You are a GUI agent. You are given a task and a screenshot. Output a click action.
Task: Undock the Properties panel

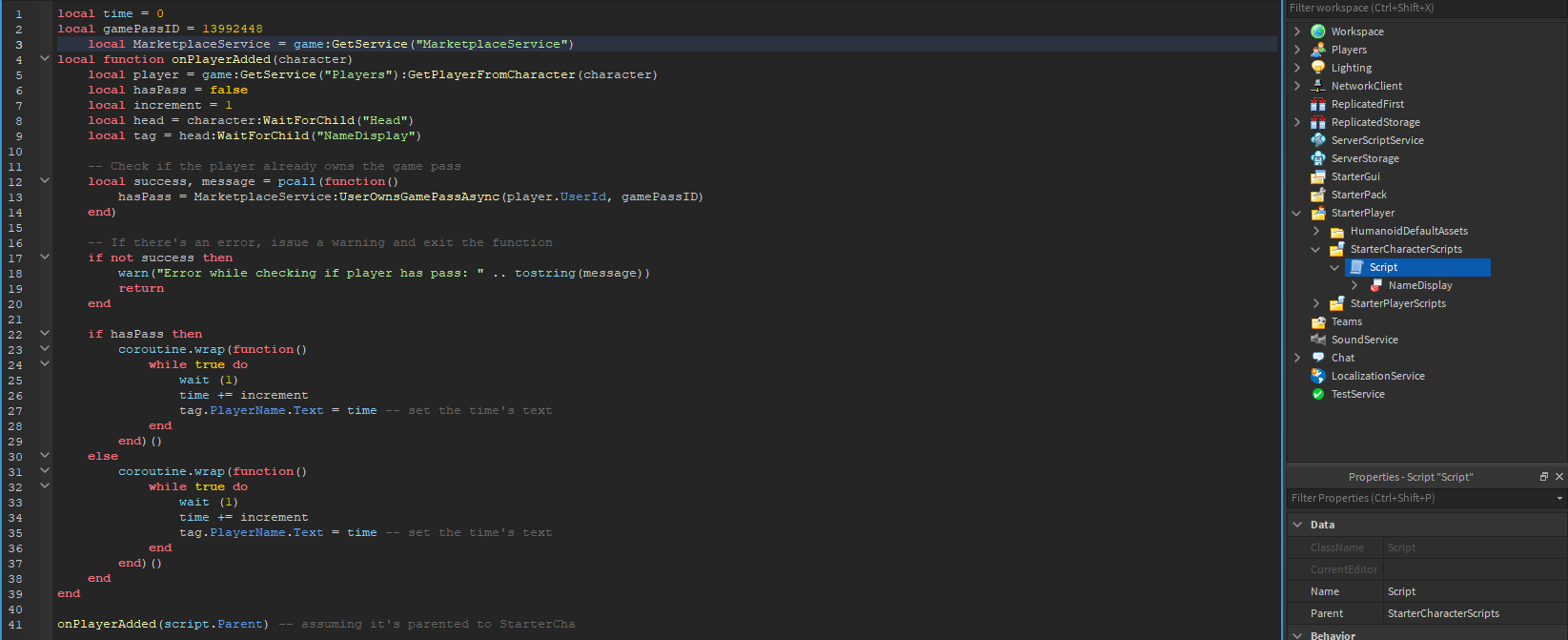coord(1544,477)
